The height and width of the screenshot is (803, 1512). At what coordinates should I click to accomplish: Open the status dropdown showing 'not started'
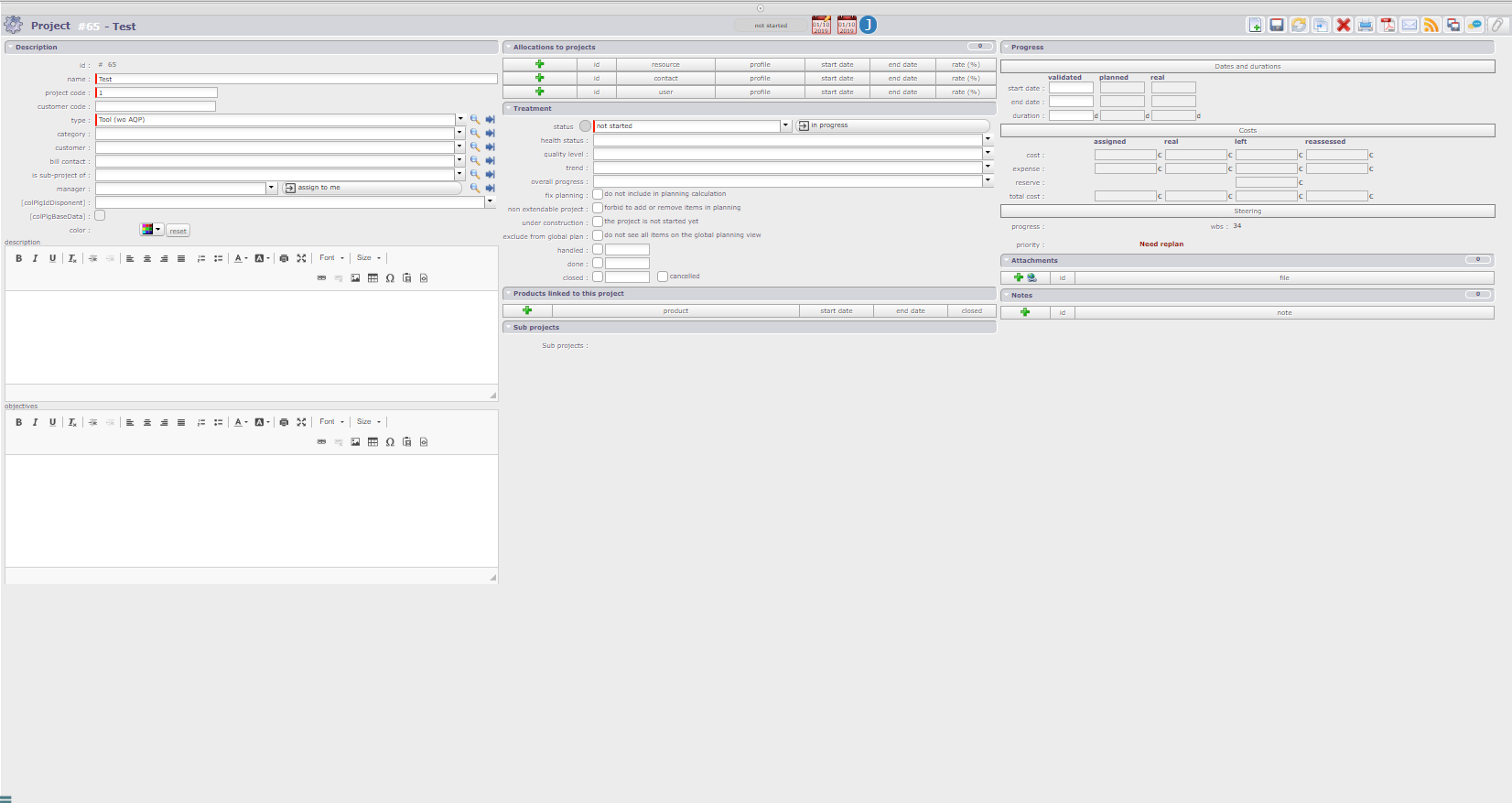785,125
